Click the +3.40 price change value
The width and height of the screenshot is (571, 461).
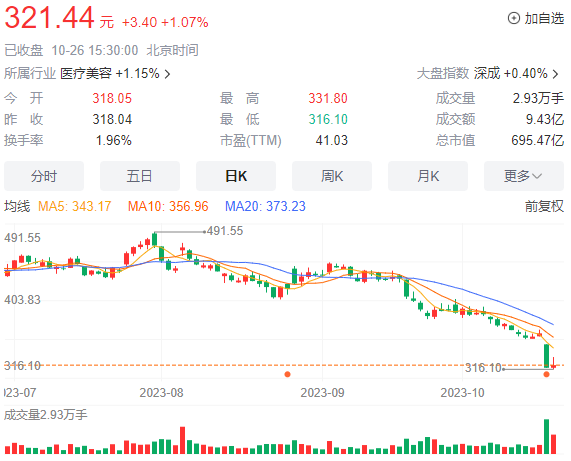139,22
